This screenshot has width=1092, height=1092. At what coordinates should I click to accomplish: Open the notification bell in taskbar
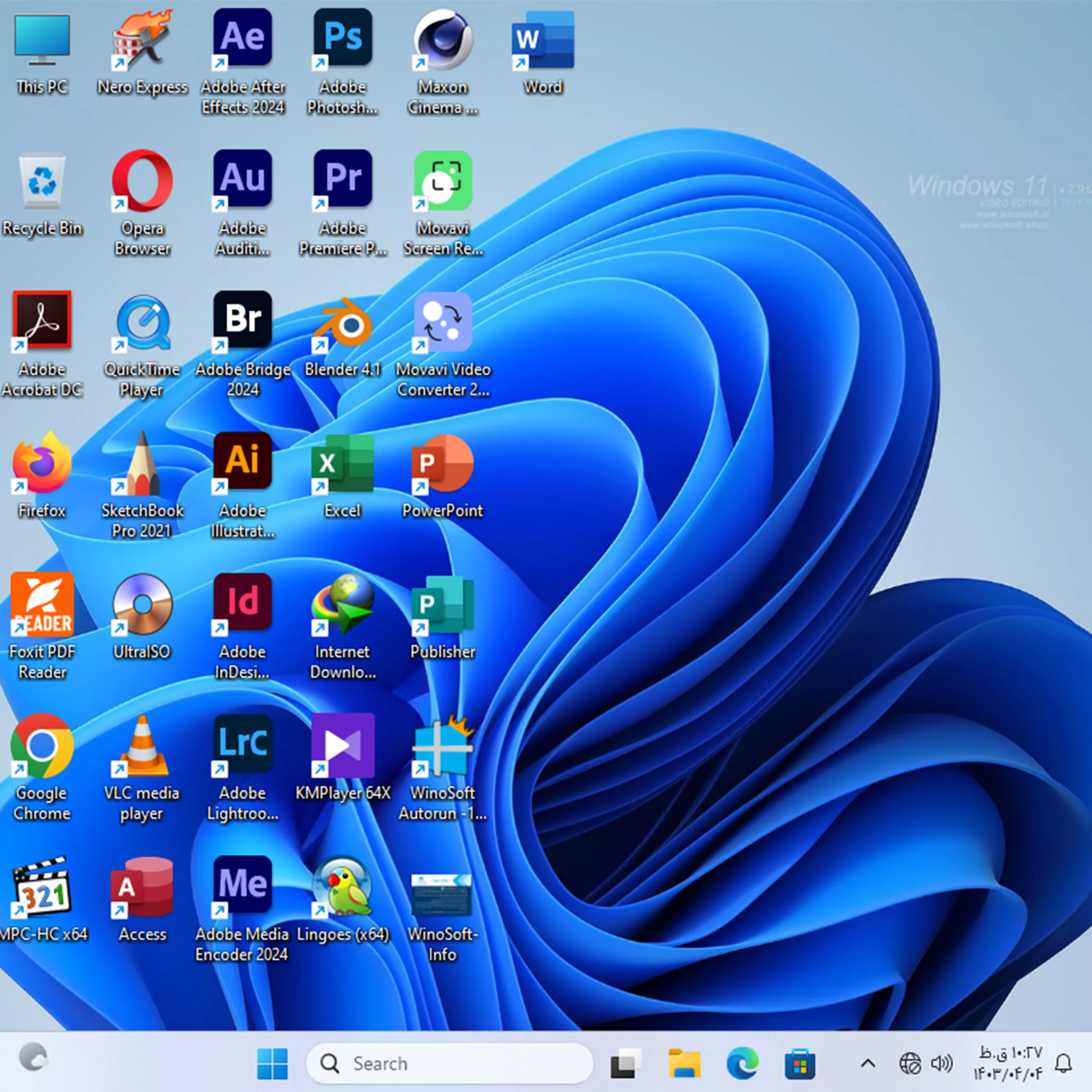pyautogui.click(x=1063, y=1064)
